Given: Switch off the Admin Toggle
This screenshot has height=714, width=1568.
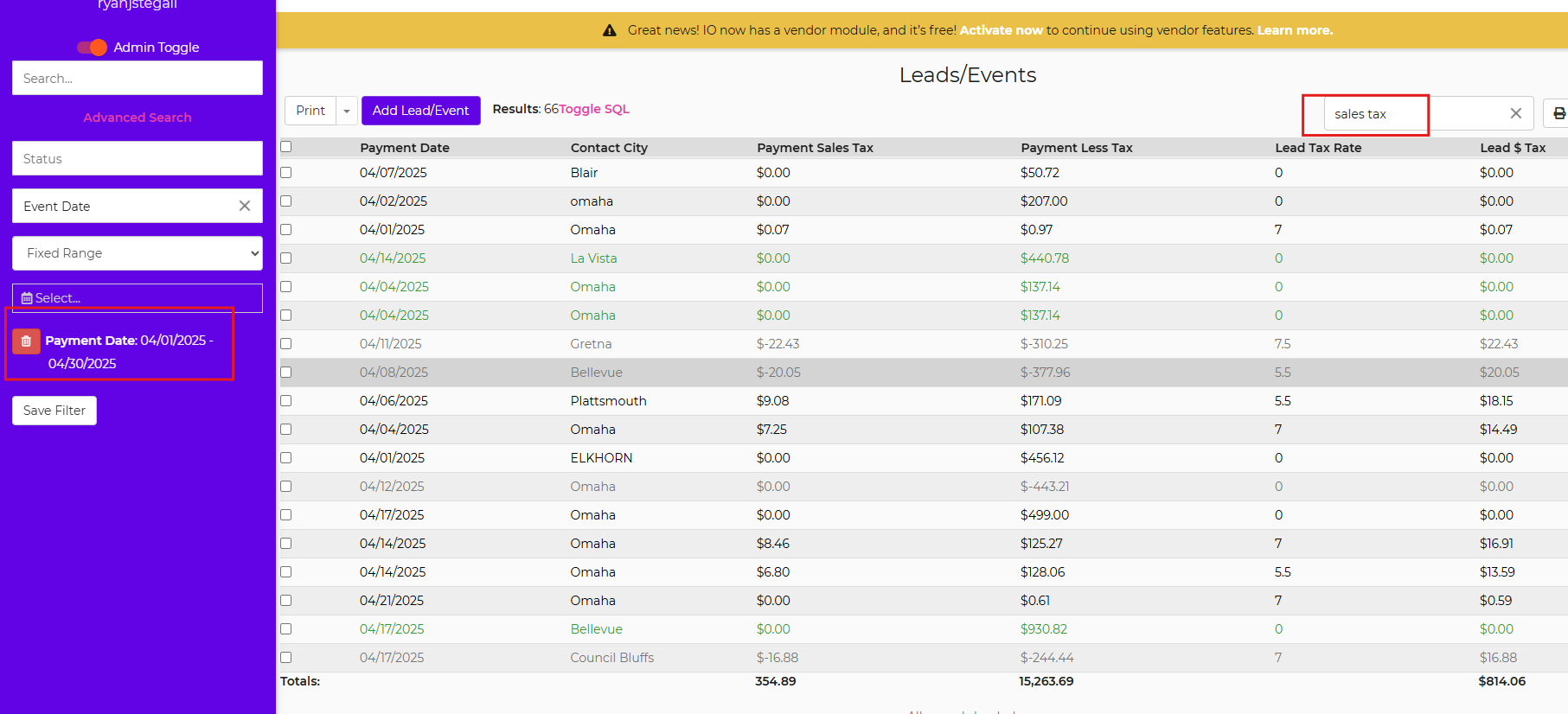Looking at the screenshot, I should 92,47.
